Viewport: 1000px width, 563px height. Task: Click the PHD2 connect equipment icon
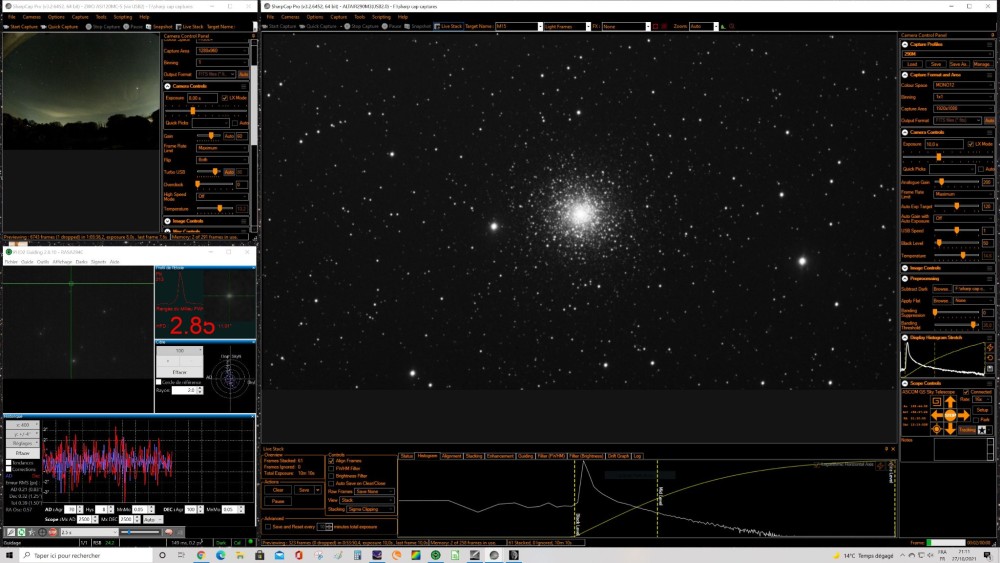(x=11, y=532)
